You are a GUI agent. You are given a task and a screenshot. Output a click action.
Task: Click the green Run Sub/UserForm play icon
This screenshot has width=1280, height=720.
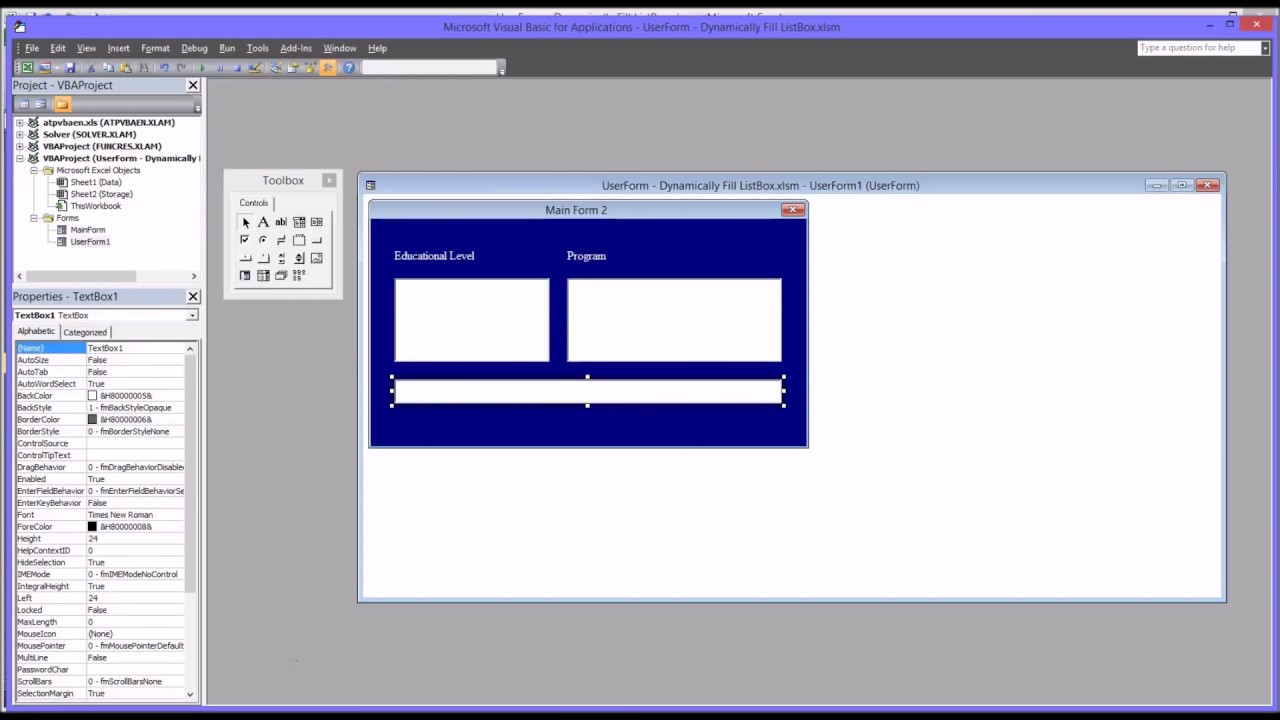tap(202, 68)
